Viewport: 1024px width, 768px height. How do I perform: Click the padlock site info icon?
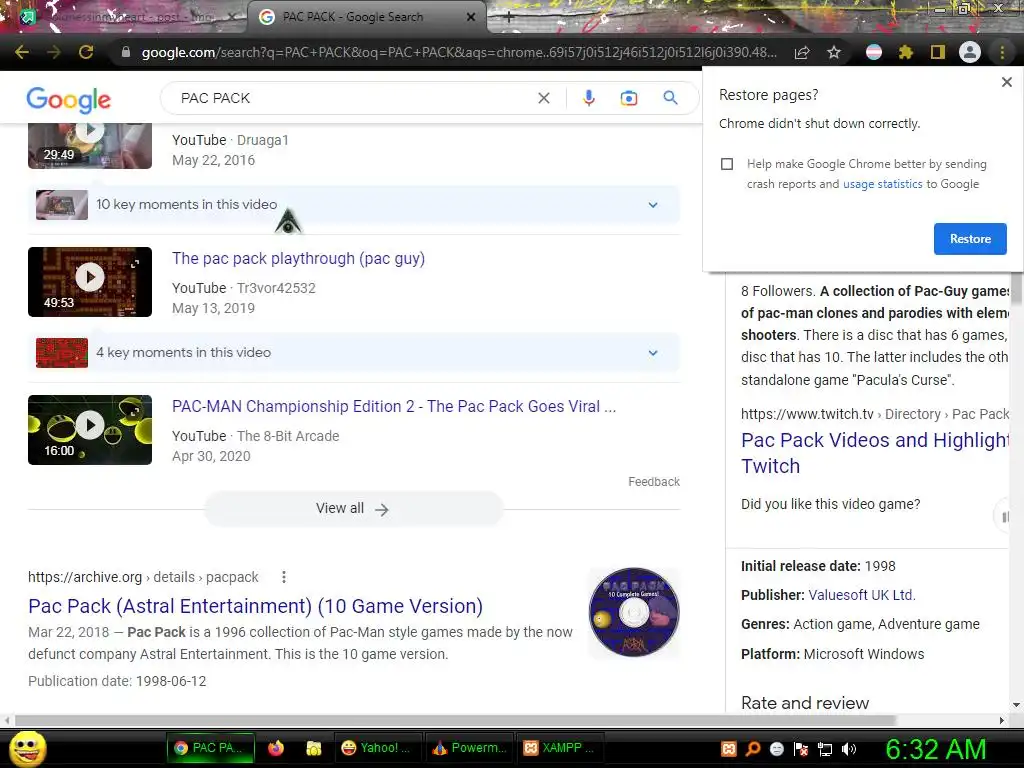126,52
